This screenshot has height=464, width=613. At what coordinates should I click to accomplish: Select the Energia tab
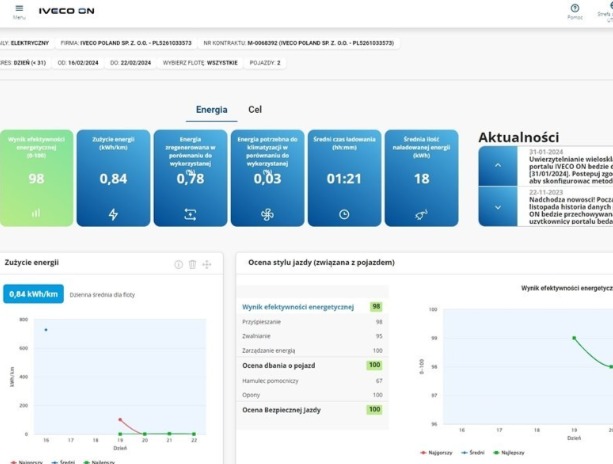tap(211, 110)
